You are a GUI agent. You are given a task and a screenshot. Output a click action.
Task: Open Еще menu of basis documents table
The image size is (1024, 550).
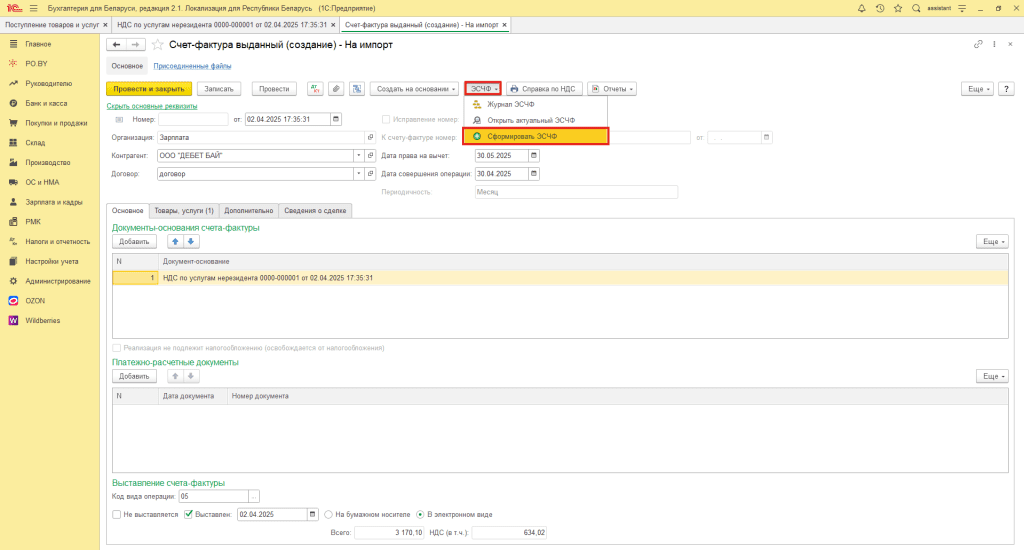[992, 242]
